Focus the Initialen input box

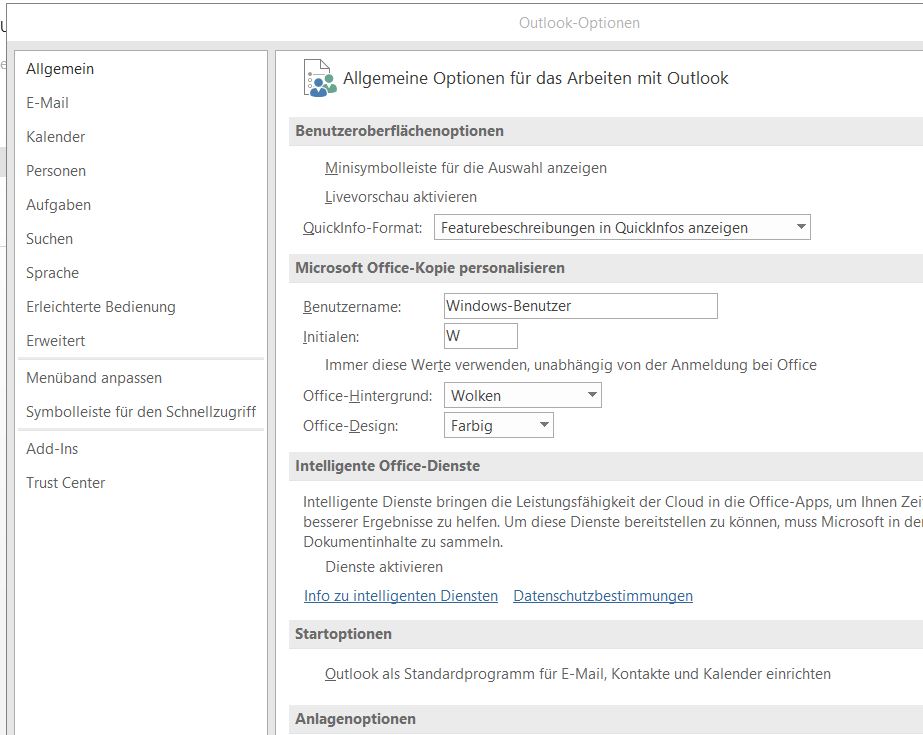tap(481, 336)
